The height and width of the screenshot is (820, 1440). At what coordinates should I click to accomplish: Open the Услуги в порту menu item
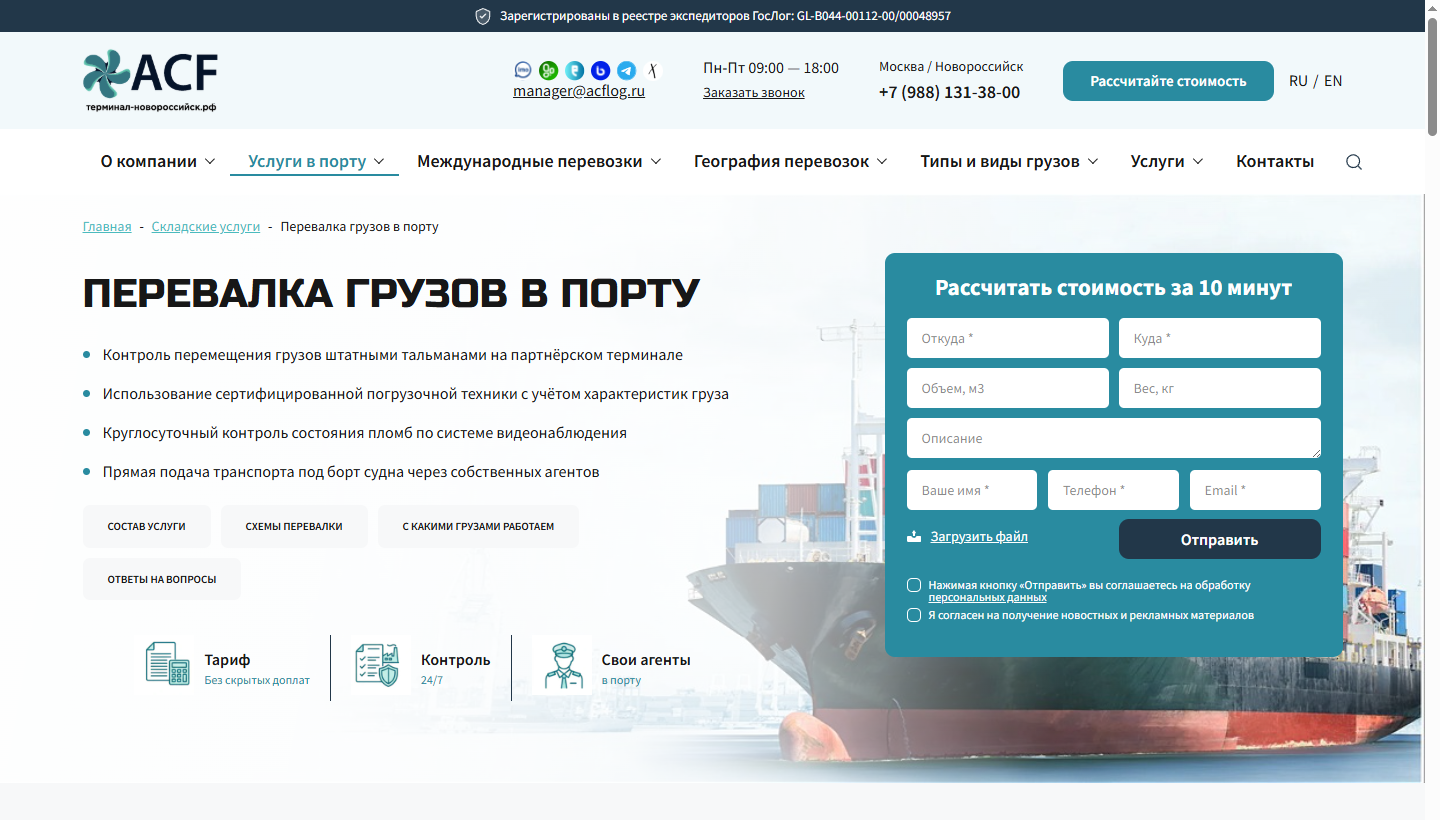307,161
